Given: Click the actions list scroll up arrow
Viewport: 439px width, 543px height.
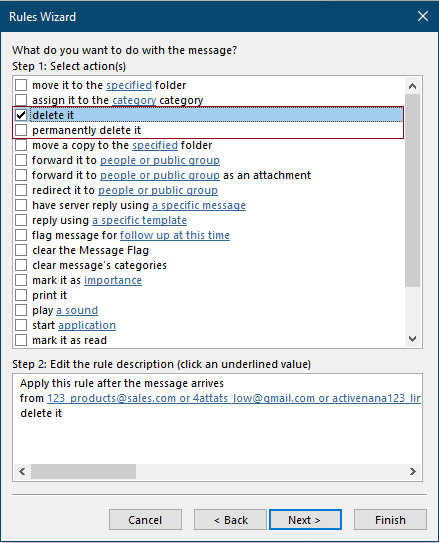Looking at the screenshot, I should click(x=412, y=86).
